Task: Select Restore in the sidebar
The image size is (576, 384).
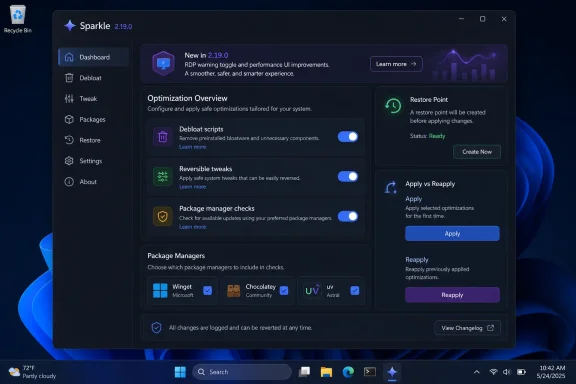Action: tap(94, 140)
